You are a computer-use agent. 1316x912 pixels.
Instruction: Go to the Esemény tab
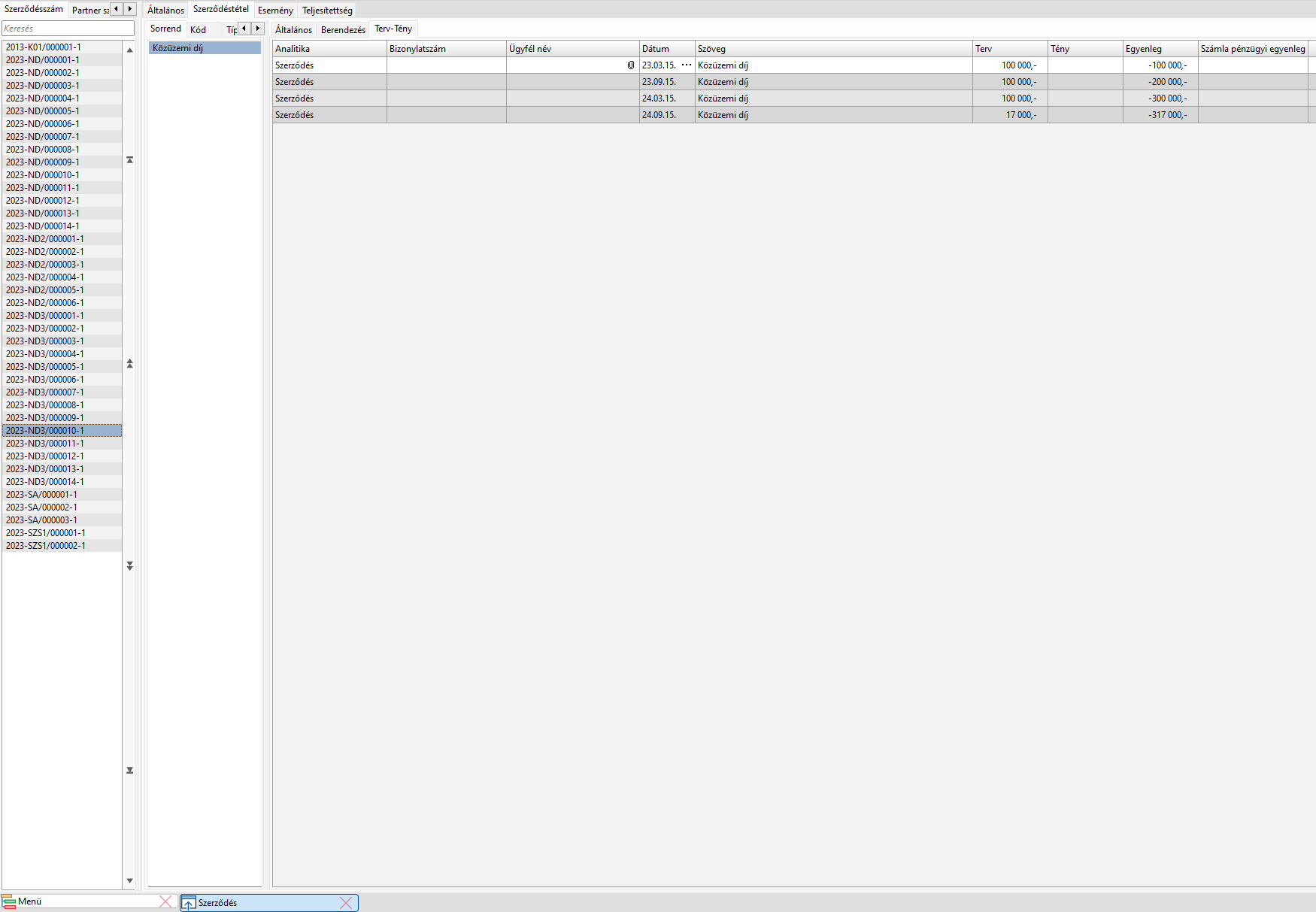275,10
